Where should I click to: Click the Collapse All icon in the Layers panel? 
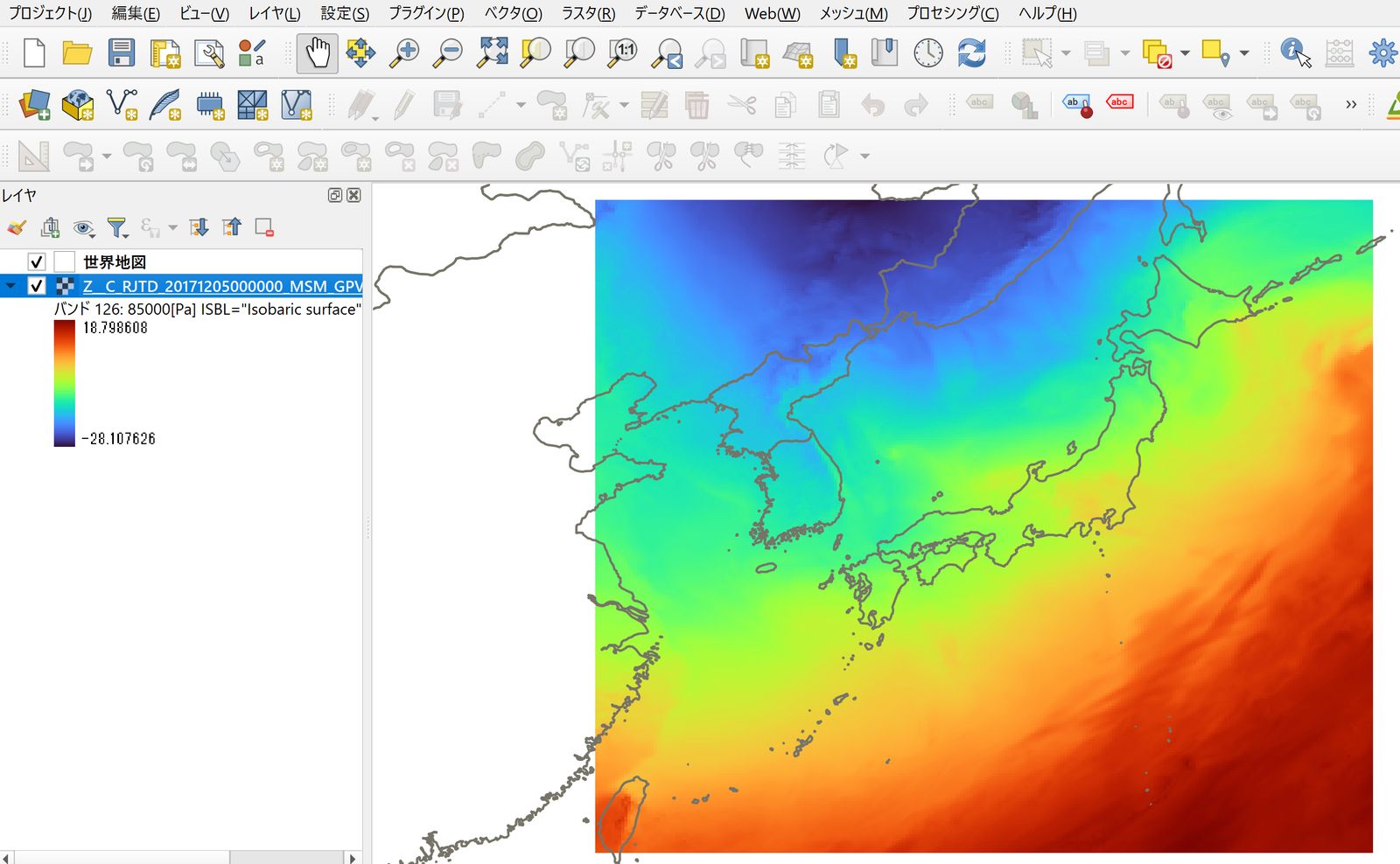231,228
